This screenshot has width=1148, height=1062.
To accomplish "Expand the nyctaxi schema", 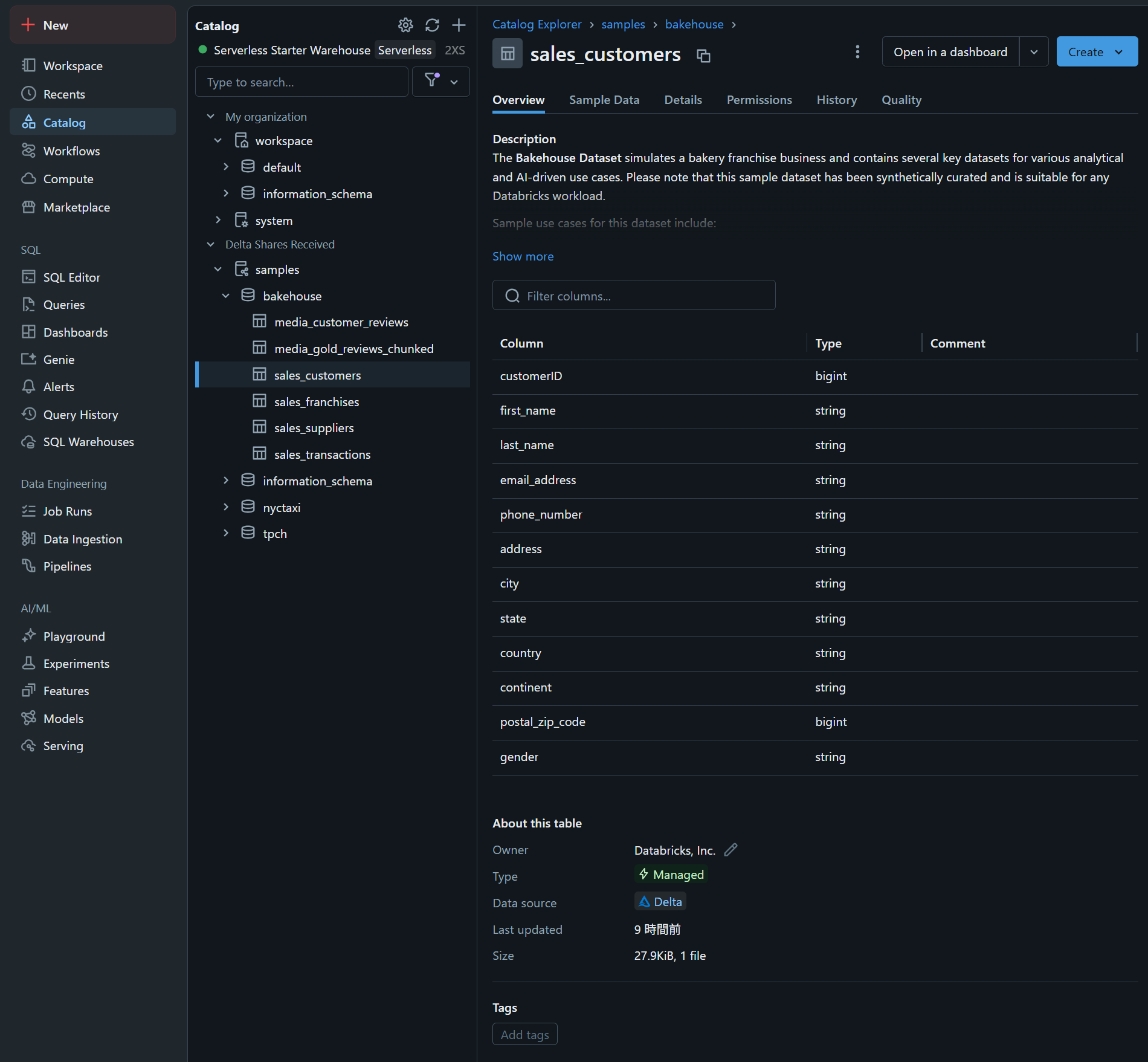I will click(226, 507).
